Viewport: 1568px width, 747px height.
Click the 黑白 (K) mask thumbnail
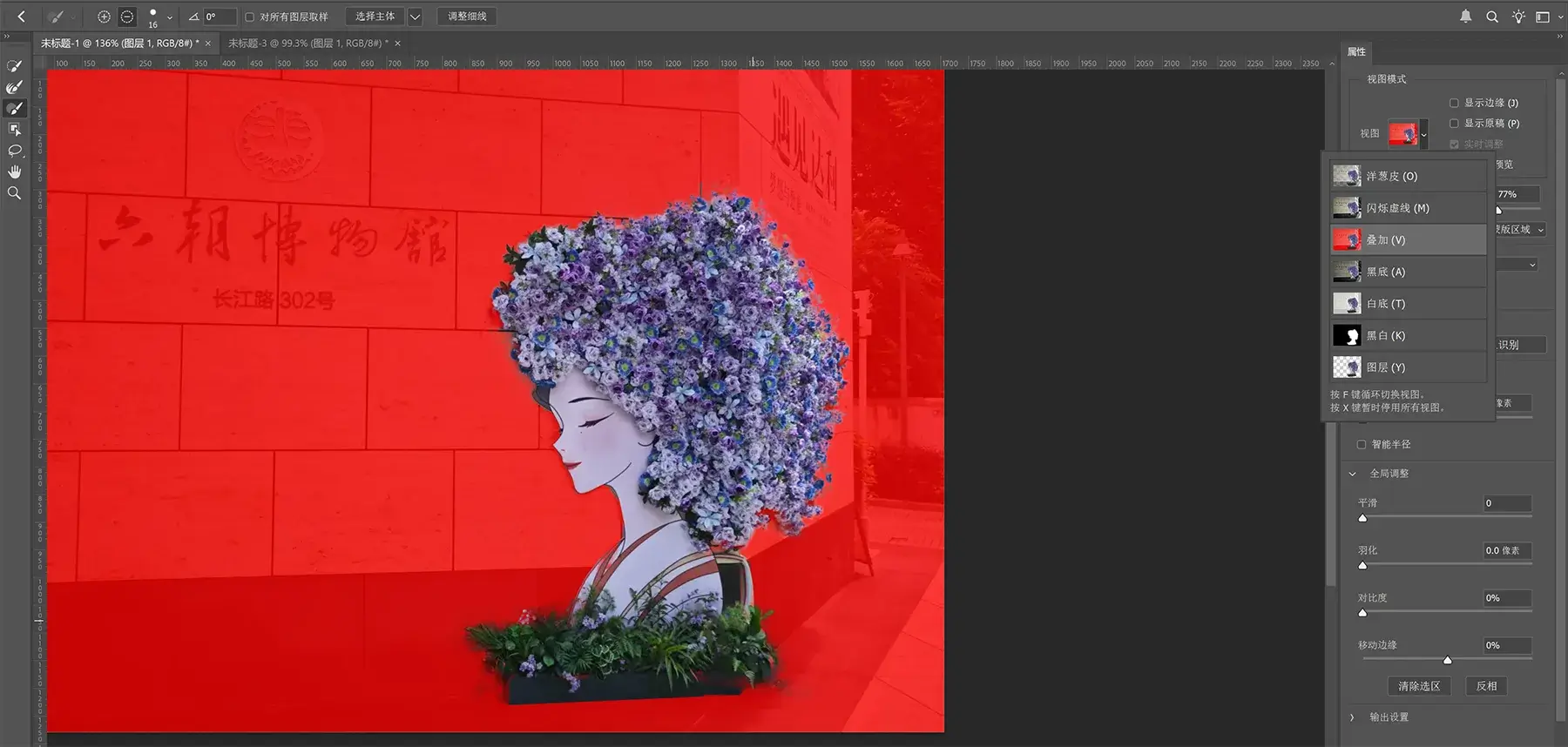click(1347, 335)
